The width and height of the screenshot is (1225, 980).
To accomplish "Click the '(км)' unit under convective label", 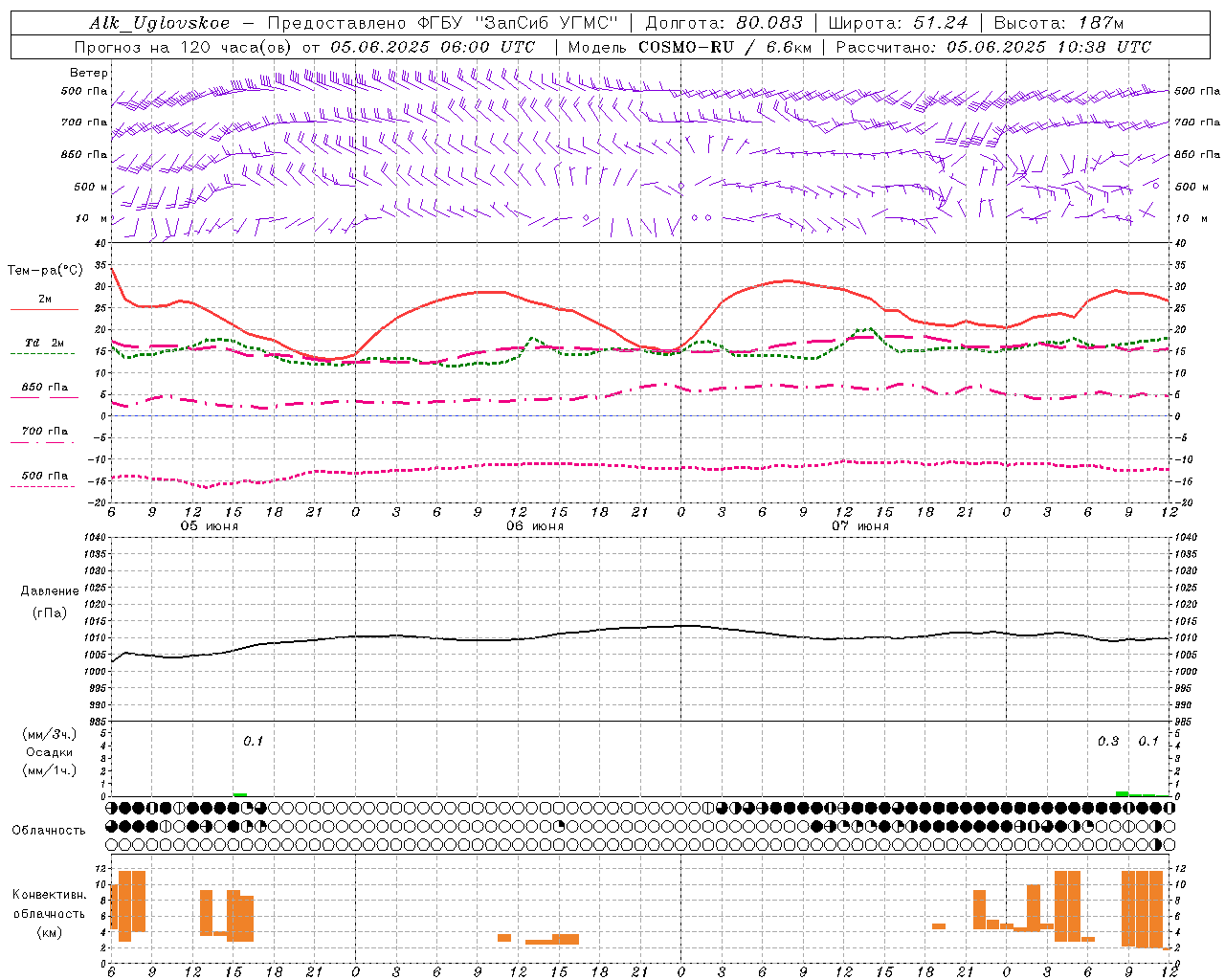I will click(50, 933).
